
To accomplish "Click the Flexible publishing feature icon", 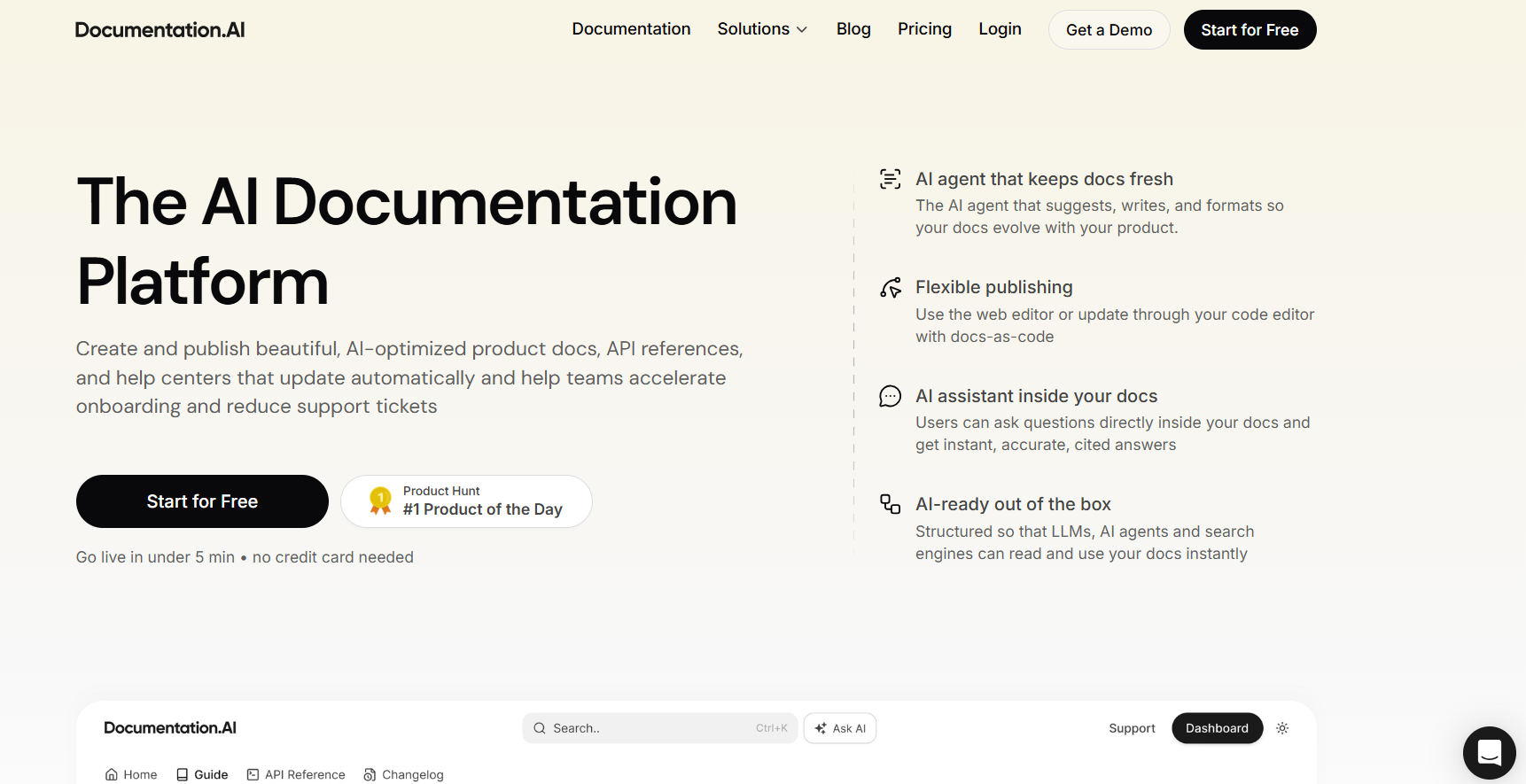I will coord(890,288).
